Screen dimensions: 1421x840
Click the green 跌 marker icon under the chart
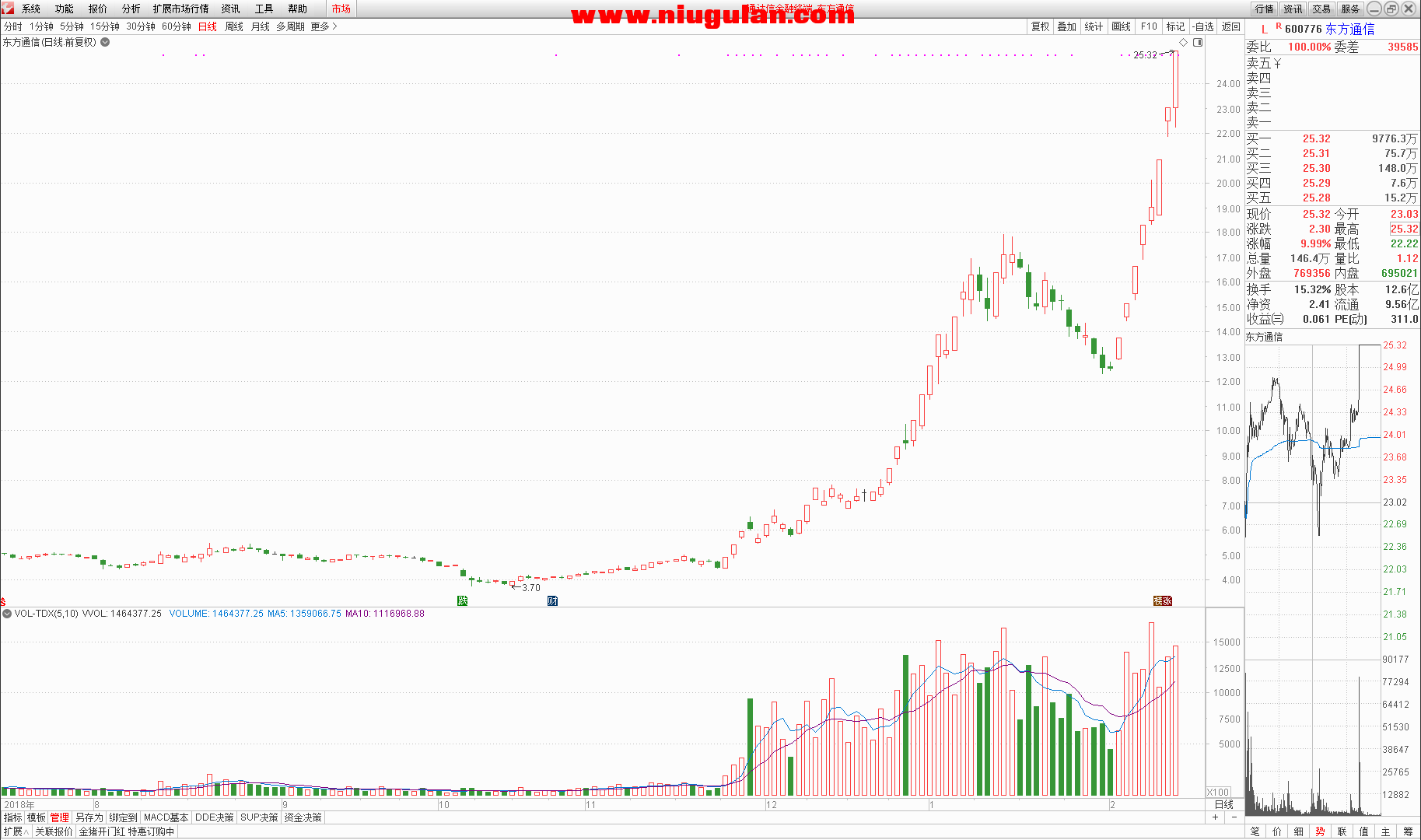463,600
